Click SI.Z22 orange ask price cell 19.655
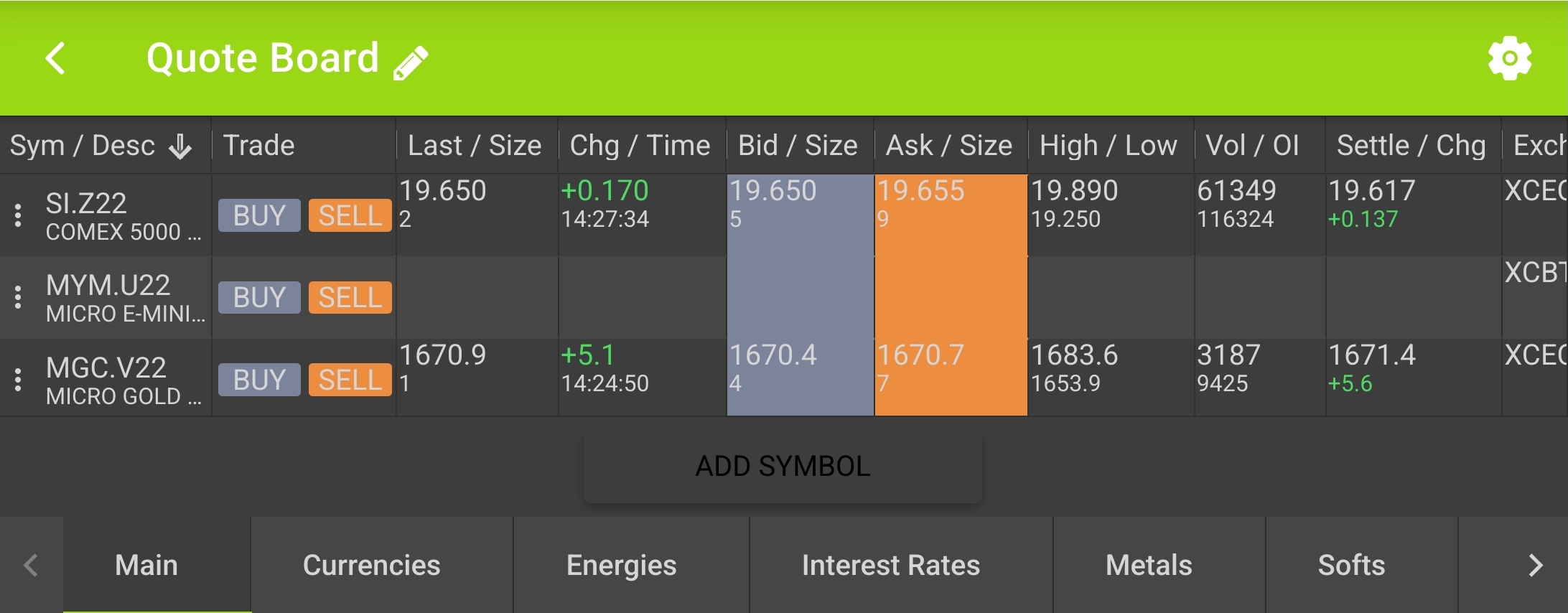Screen dimensions: 1568x613 tap(951, 215)
